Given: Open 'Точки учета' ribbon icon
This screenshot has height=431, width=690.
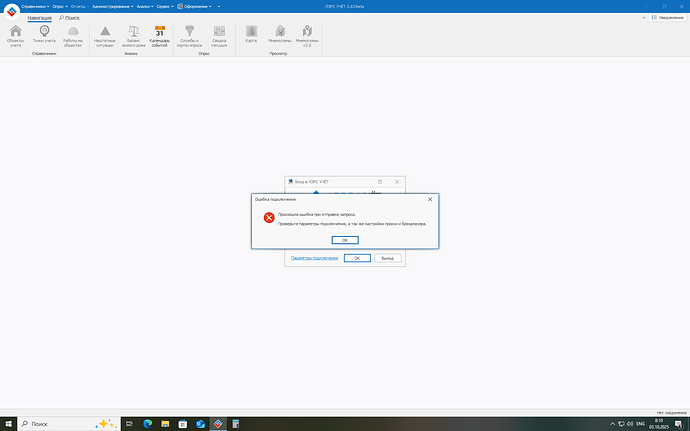Looking at the screenshot, I should pos(44,35).
